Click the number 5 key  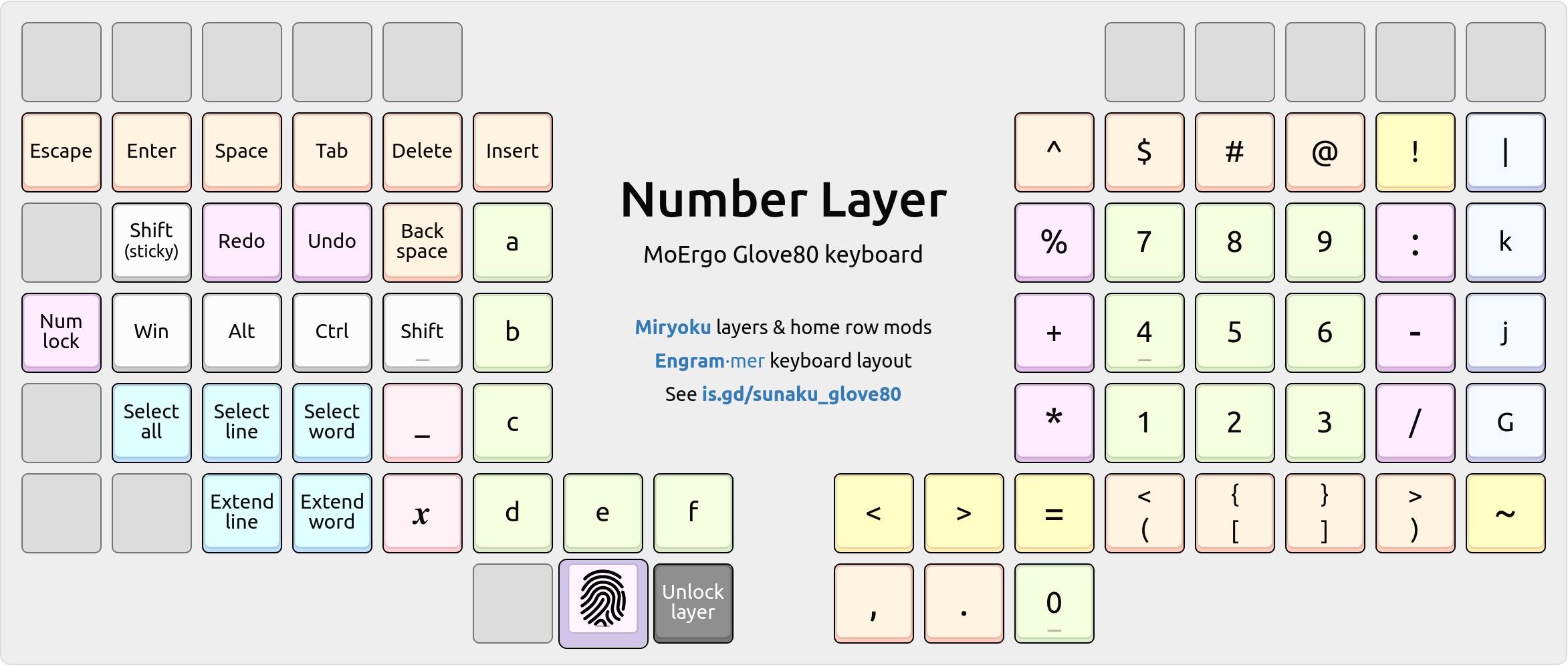click(1235, 333)
